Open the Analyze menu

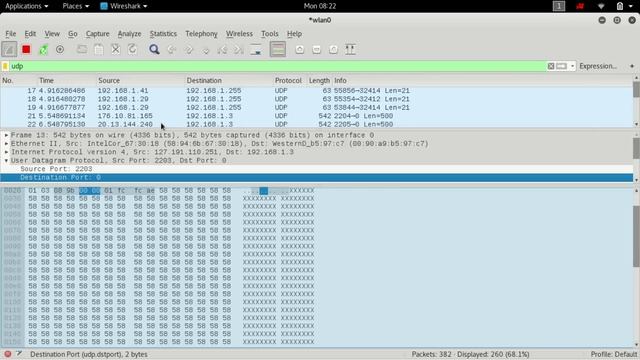[x=129, y=34]
